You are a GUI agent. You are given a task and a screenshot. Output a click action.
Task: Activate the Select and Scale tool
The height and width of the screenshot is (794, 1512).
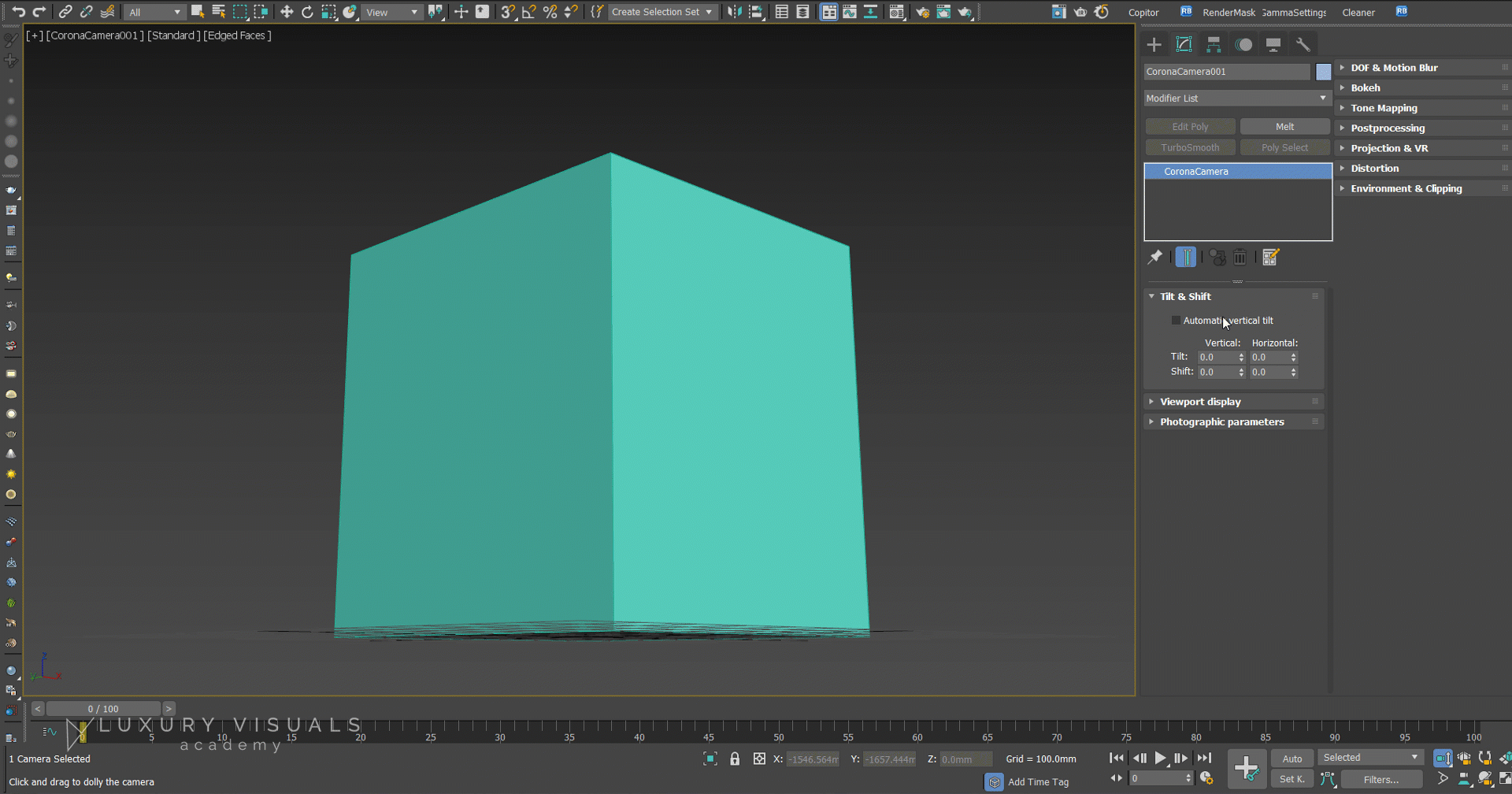pos(329,12)
